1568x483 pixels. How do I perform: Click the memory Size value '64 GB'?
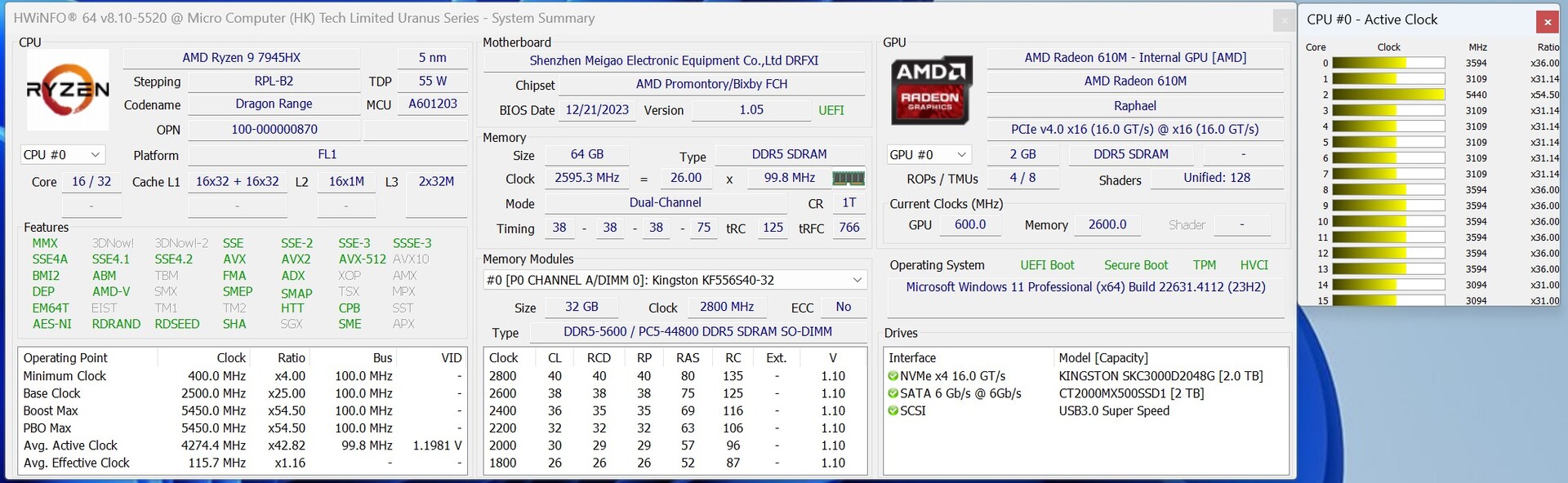587,155
